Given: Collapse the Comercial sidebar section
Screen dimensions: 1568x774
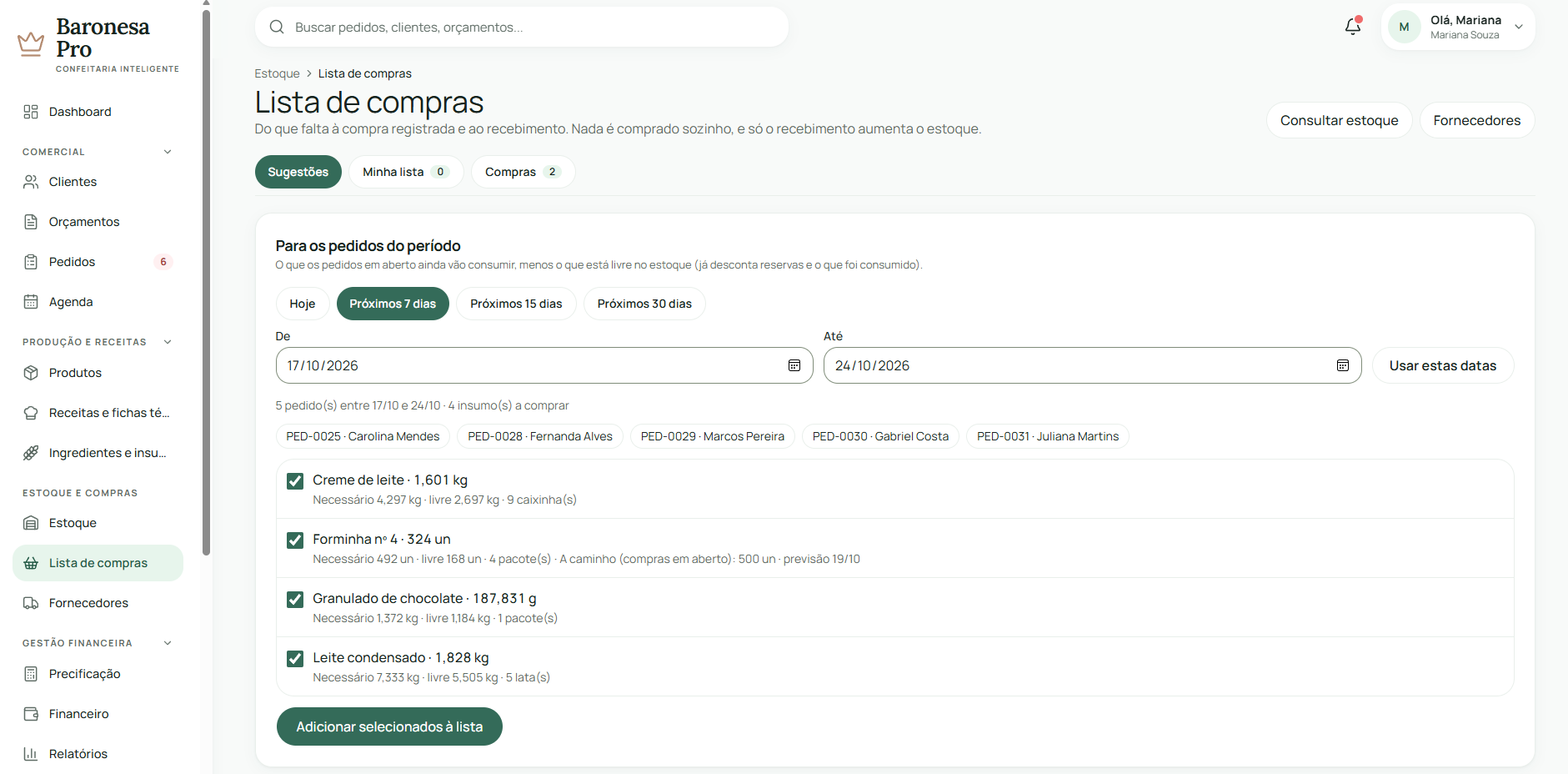Looking at the screenshot, I should [168, 152].
